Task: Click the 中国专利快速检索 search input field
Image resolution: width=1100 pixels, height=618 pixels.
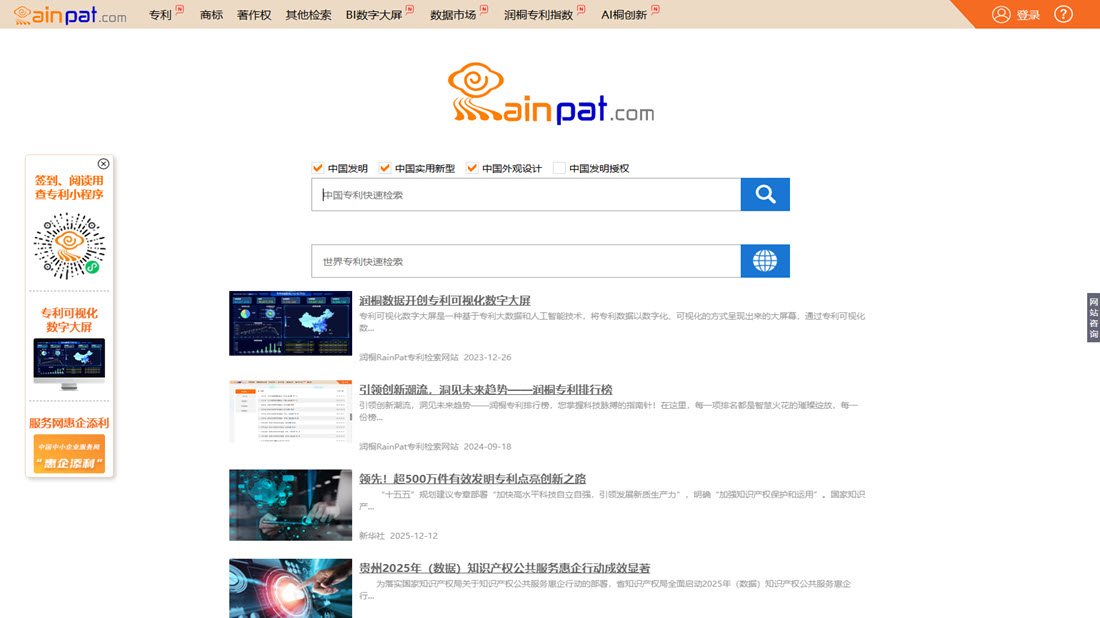Action: 525,195
